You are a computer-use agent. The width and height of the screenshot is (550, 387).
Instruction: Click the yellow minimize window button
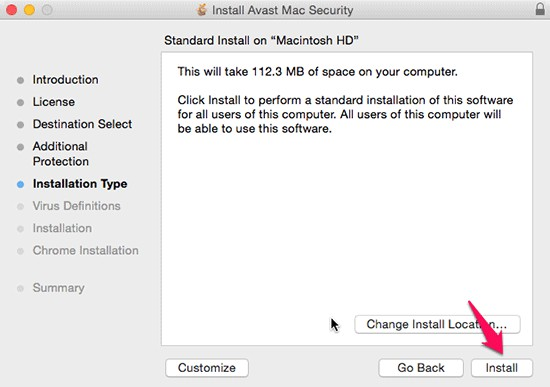[x=29, y=9]
